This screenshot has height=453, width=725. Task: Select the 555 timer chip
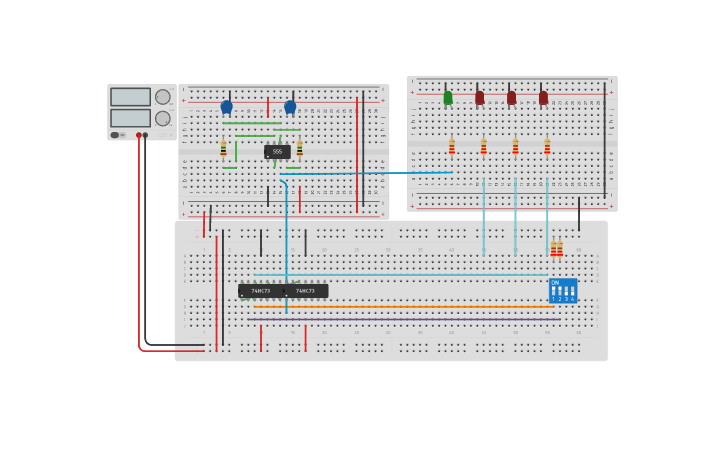[x=277, y=152]
